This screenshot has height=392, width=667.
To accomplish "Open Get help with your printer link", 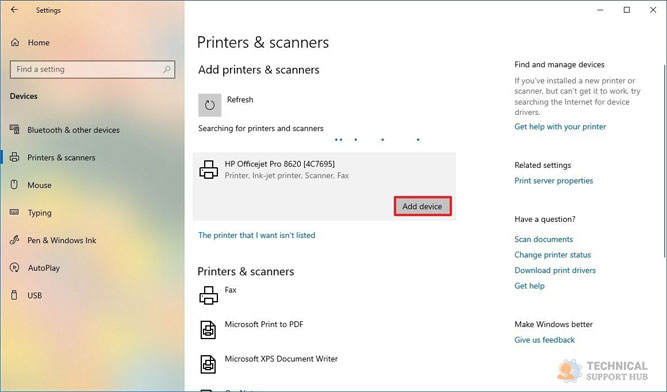I will [x=560, y=126].
